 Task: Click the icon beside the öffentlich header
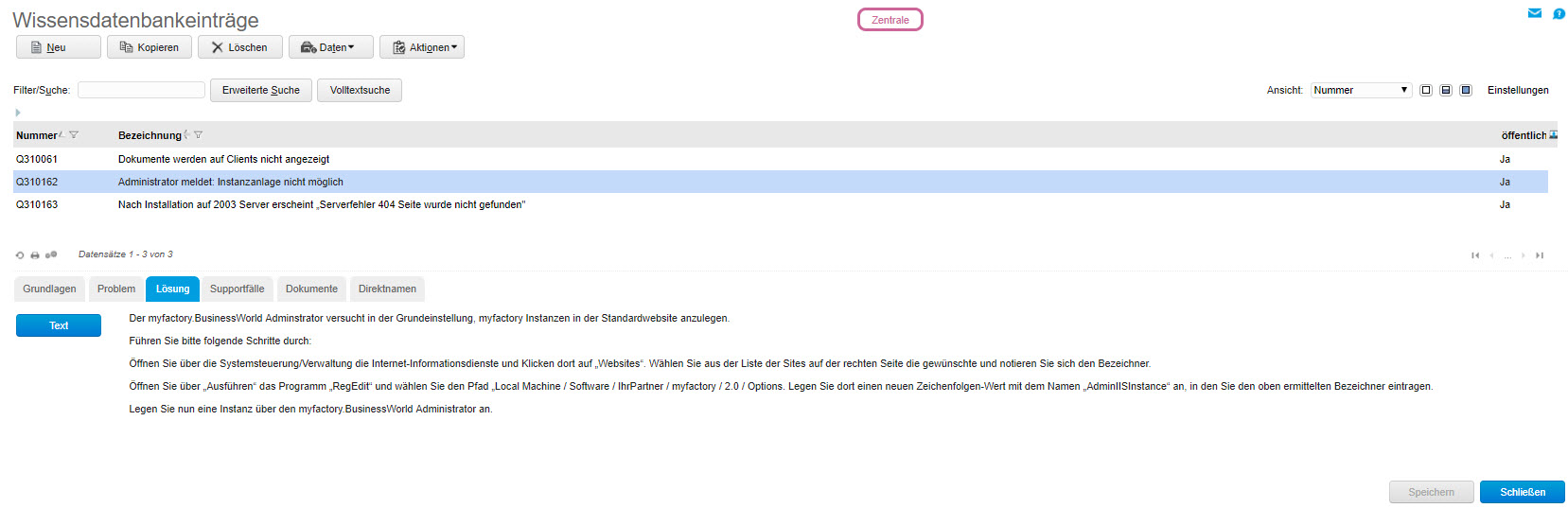1553,135
